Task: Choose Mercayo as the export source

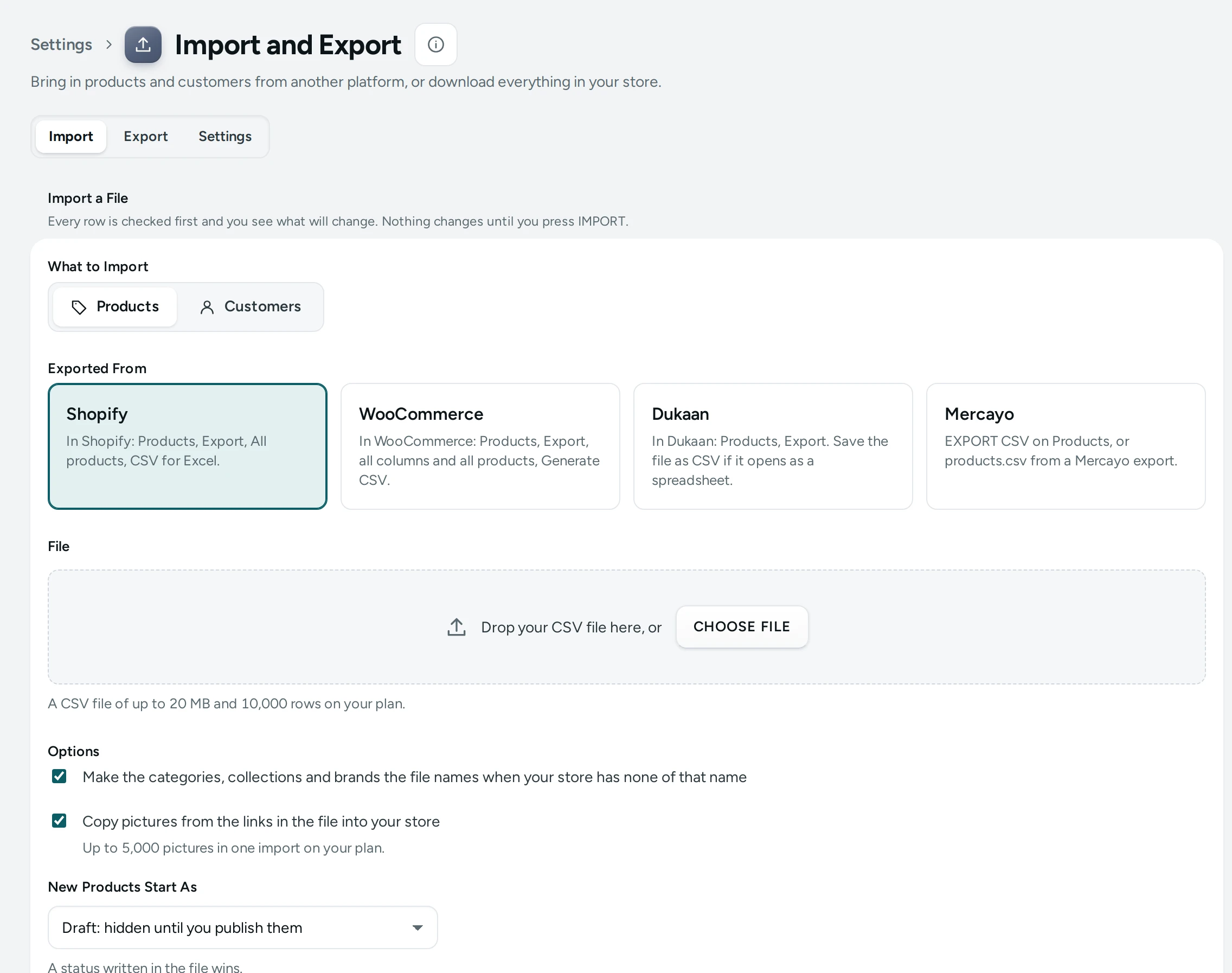Action: (x=1066, y=446)
